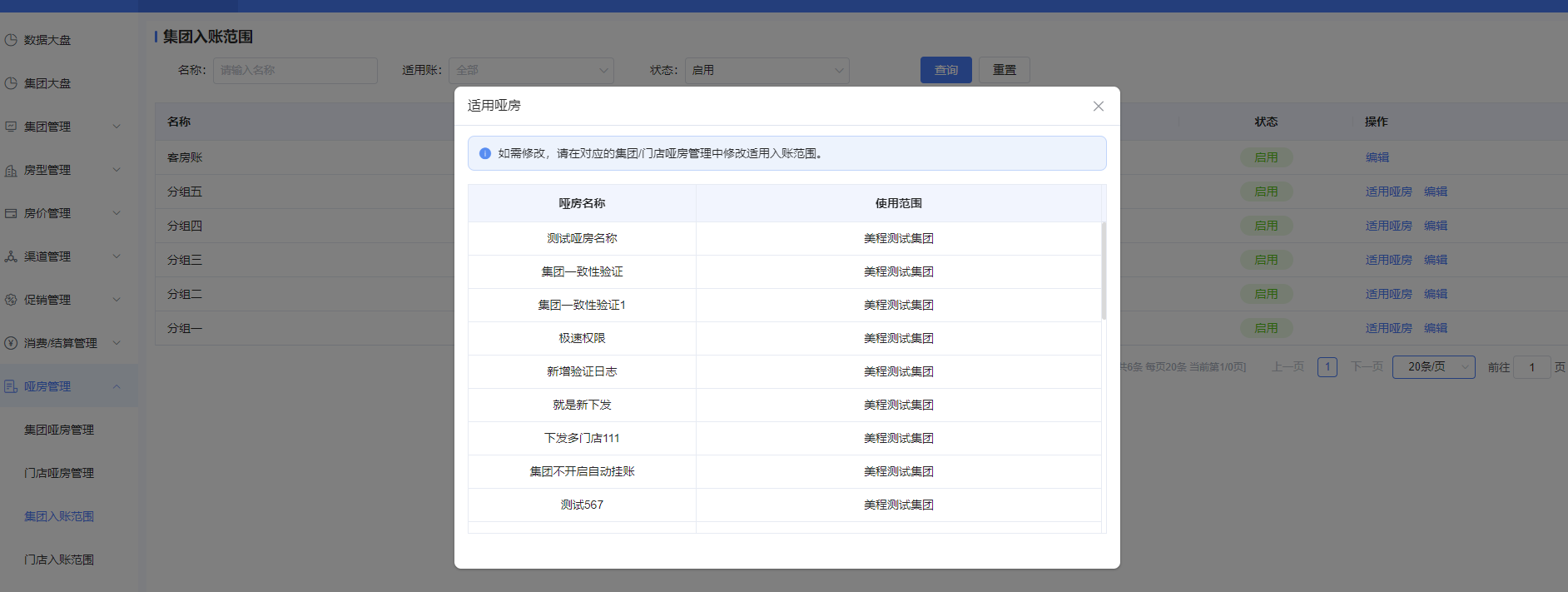1568x592 pixels.
Task: Click the 前往 page number input
Action: 1532,367
